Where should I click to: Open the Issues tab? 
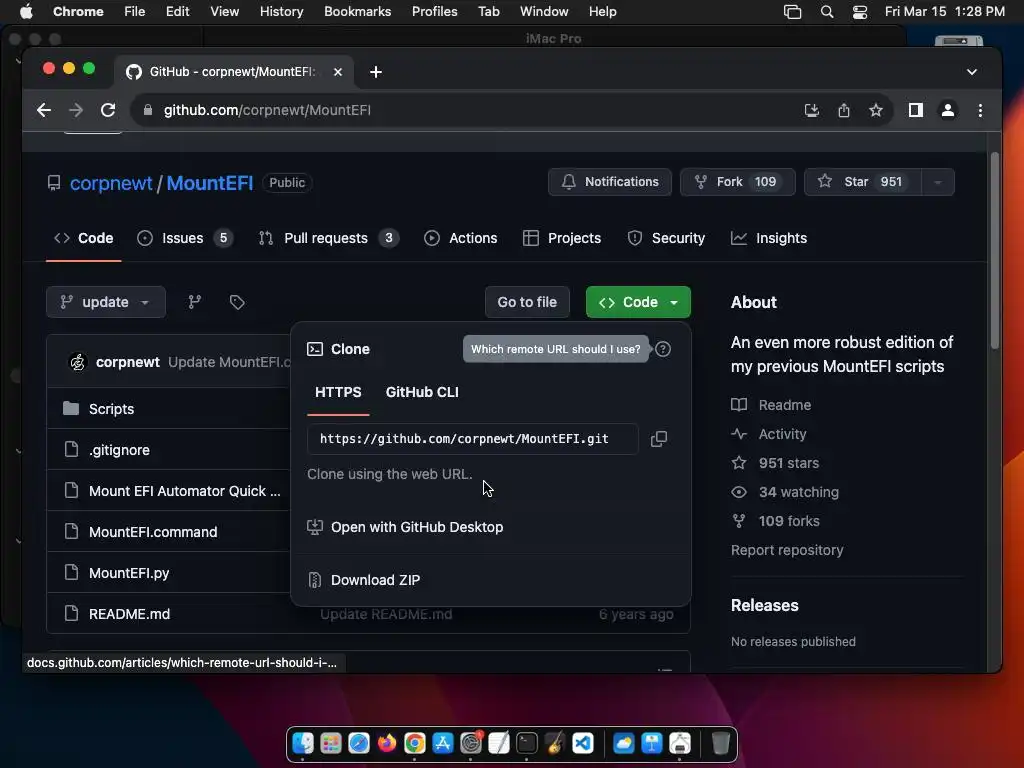coord(185,238)
